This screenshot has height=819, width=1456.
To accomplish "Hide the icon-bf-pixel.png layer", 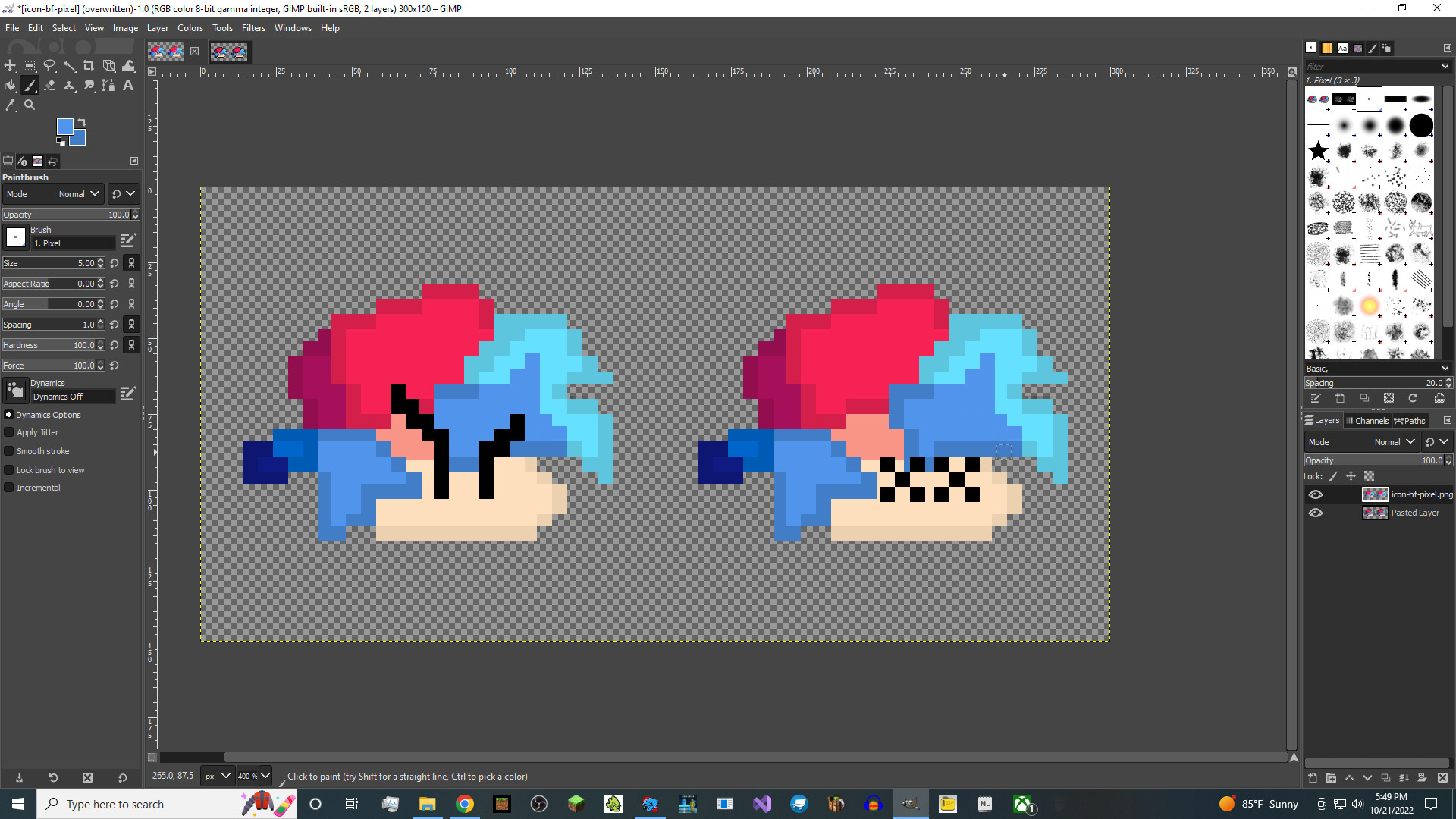I will [x=1316, y=494].
